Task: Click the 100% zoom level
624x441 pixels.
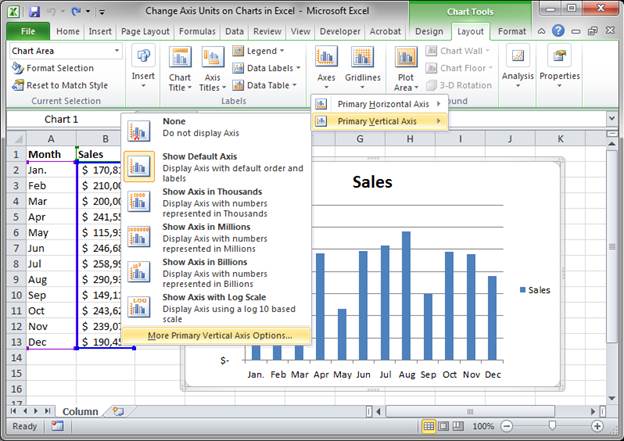Action: pos(483,426)
